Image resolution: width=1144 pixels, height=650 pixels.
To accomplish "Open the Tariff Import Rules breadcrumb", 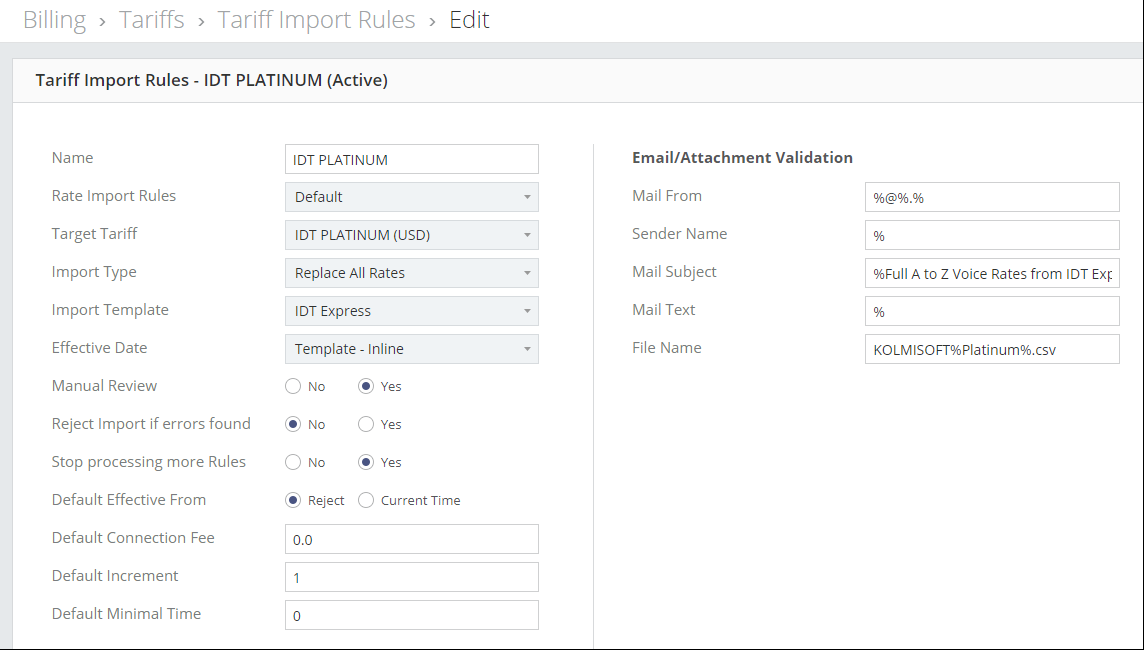I will 317,20.
